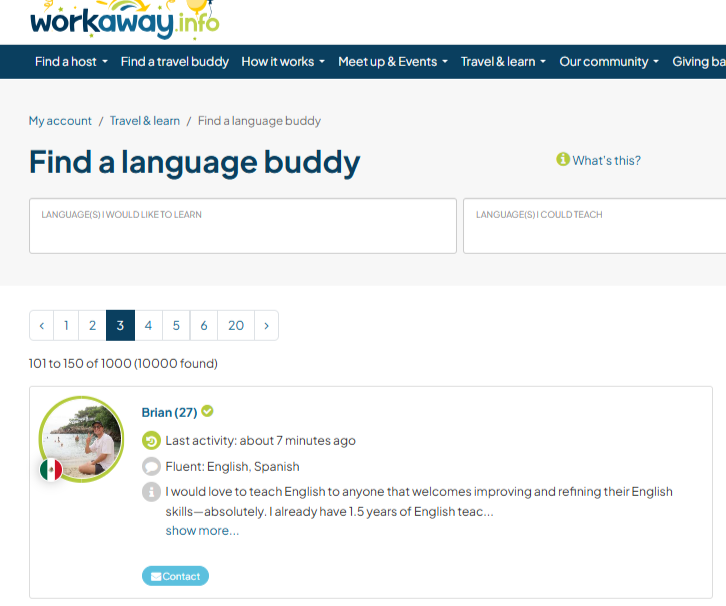Jump to last results page 20
Screen dimensions: 726x606
point(236,325)
